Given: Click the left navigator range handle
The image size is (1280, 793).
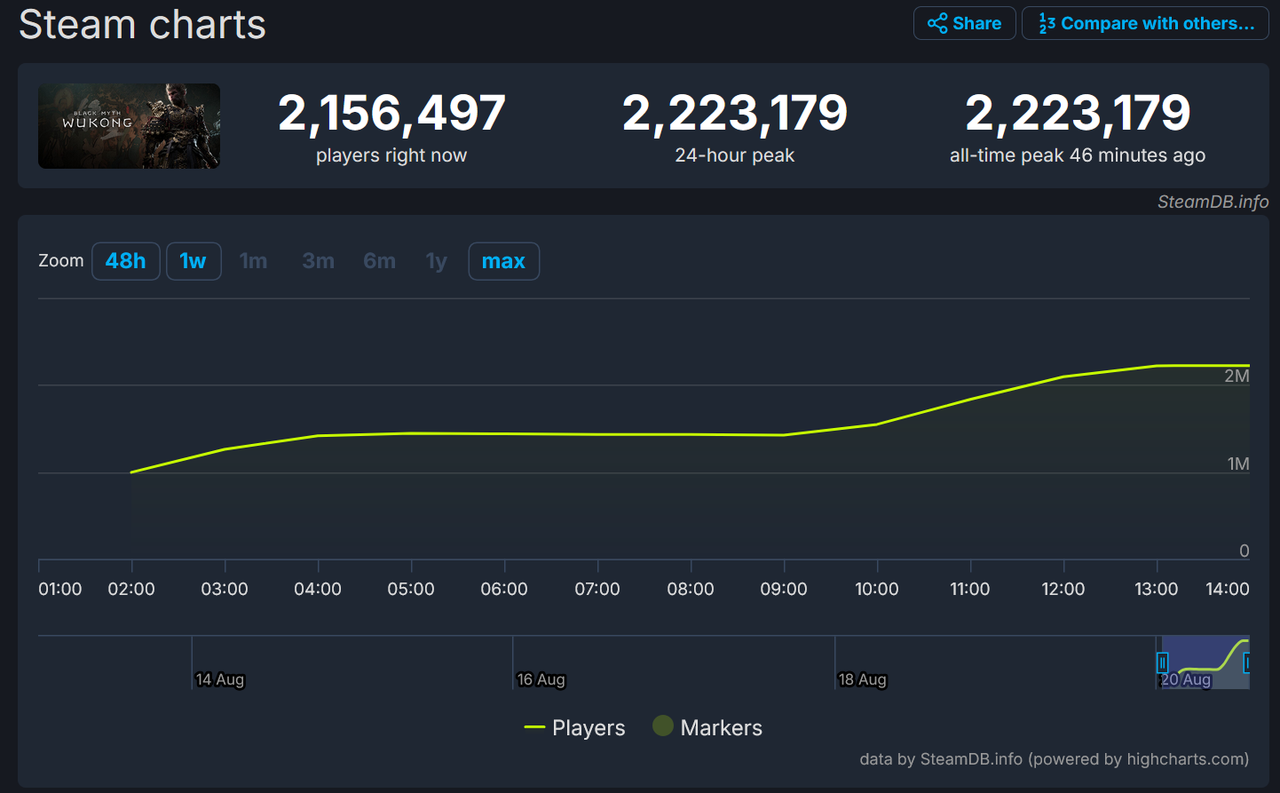Looking at the screenshot, I should tap(1162, 663).
